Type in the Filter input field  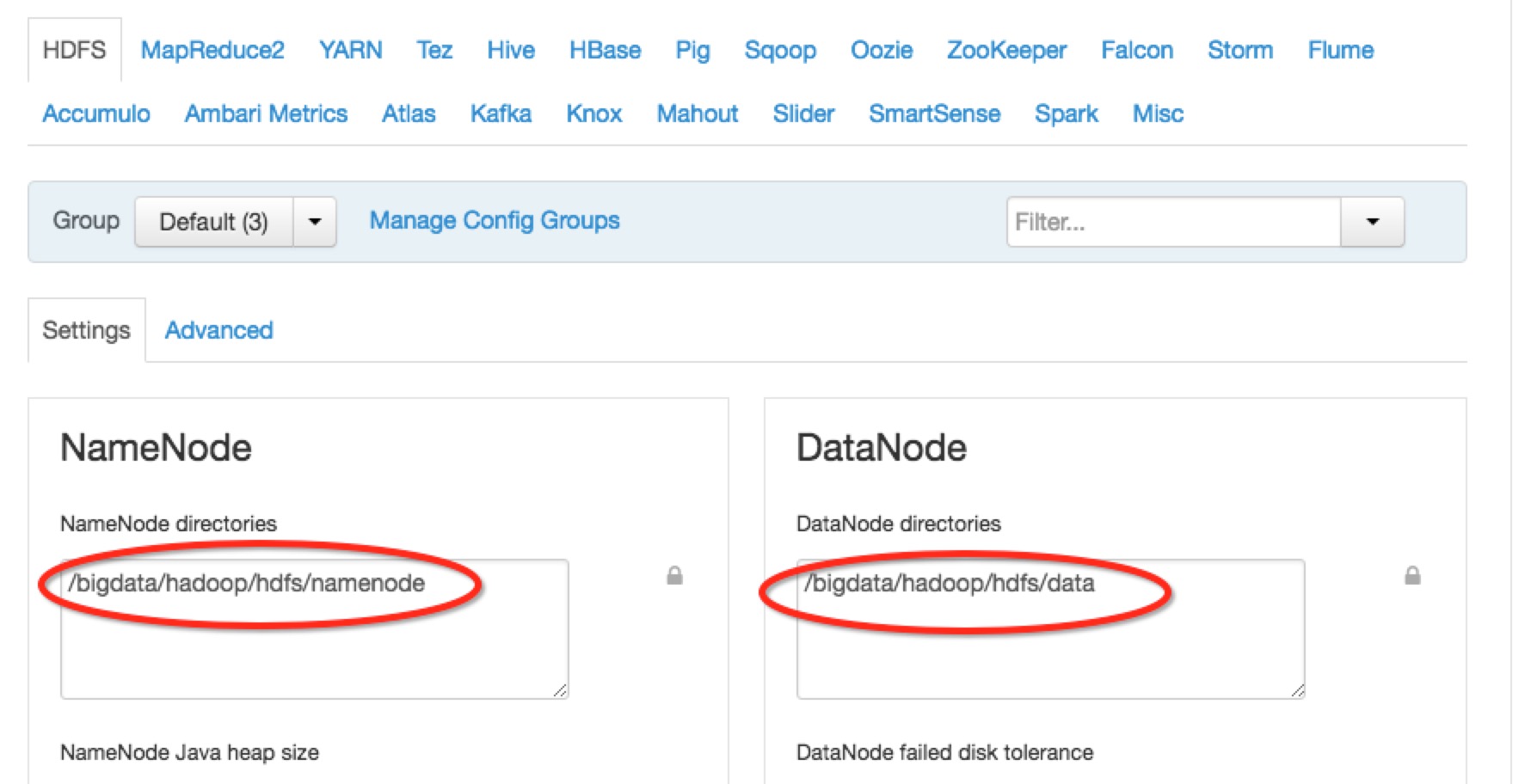click(x=1173, y=222)
